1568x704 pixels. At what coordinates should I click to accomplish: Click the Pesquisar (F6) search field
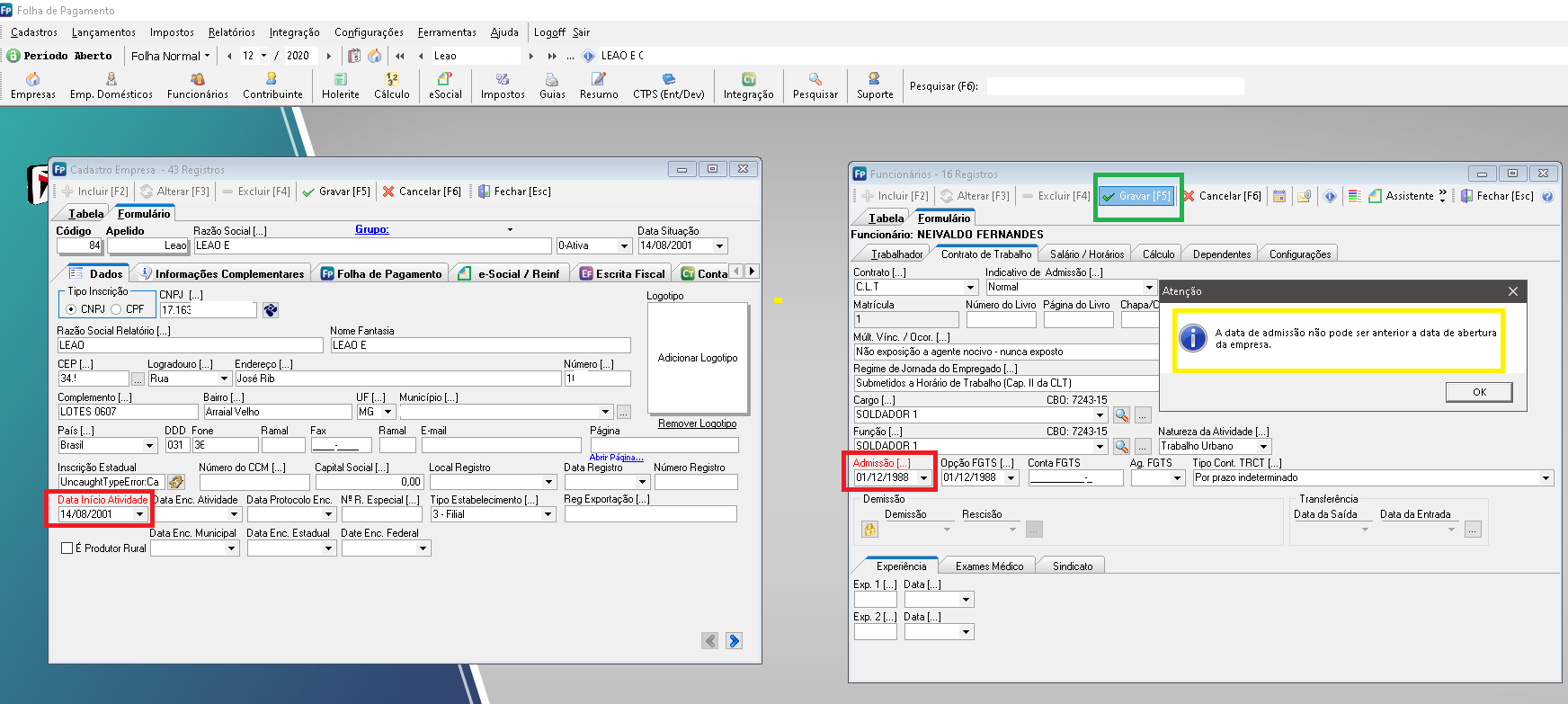1115,86
